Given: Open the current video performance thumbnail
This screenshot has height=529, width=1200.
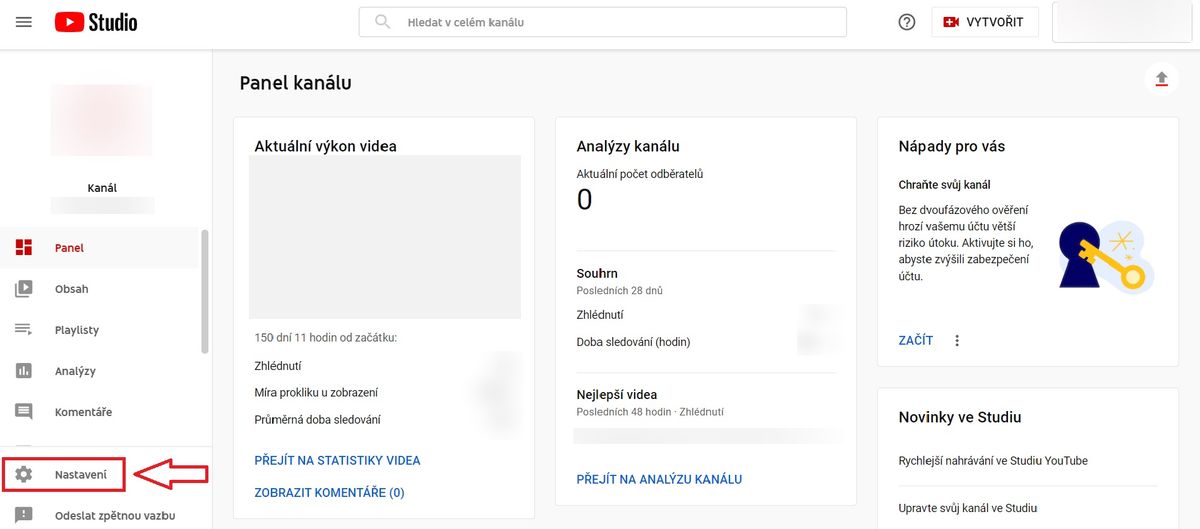Looking at the screenshot, I should pos(385,236).
